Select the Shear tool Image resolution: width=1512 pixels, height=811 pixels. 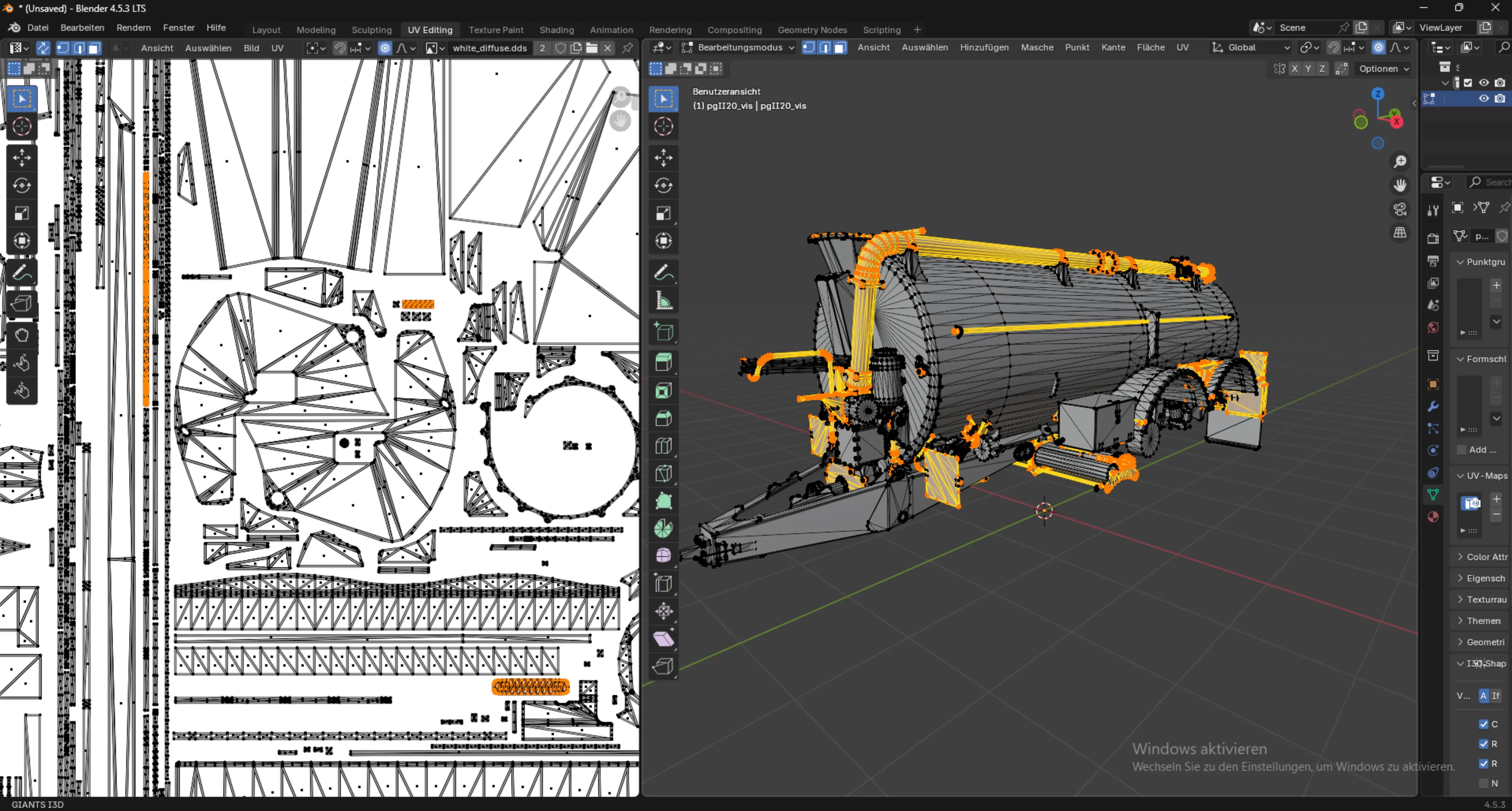coord(663,638)
